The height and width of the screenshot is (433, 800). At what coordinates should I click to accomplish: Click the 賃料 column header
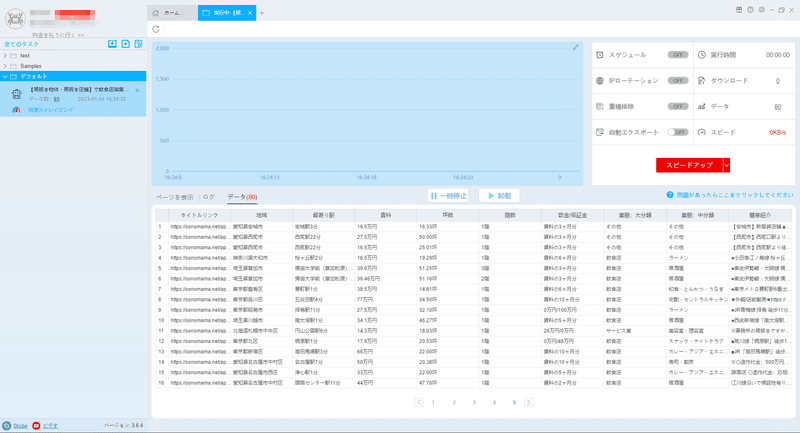pyautogui.click(x=386, y=215)
